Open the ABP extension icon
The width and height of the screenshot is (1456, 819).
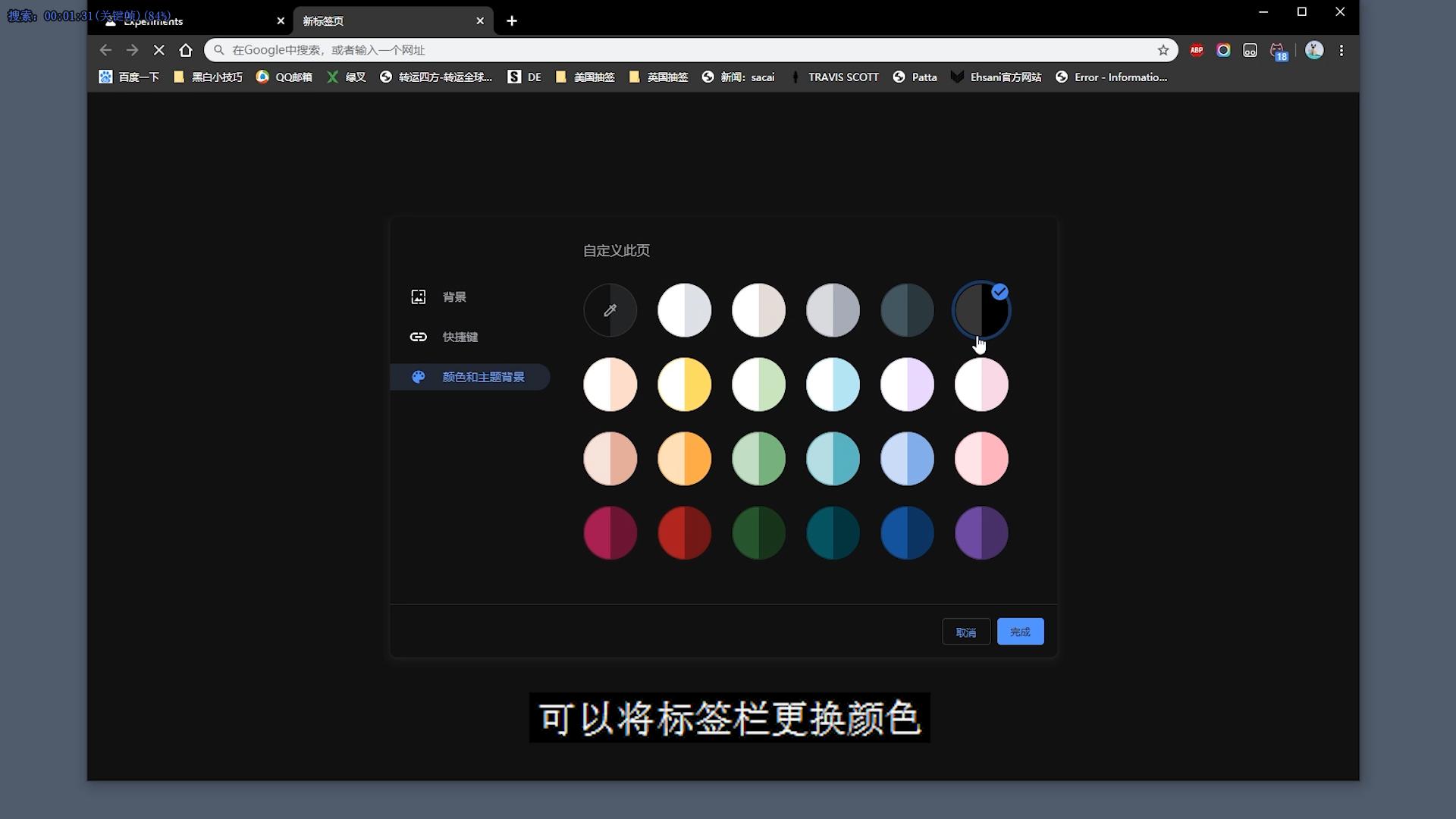[x=1196, y=50]
